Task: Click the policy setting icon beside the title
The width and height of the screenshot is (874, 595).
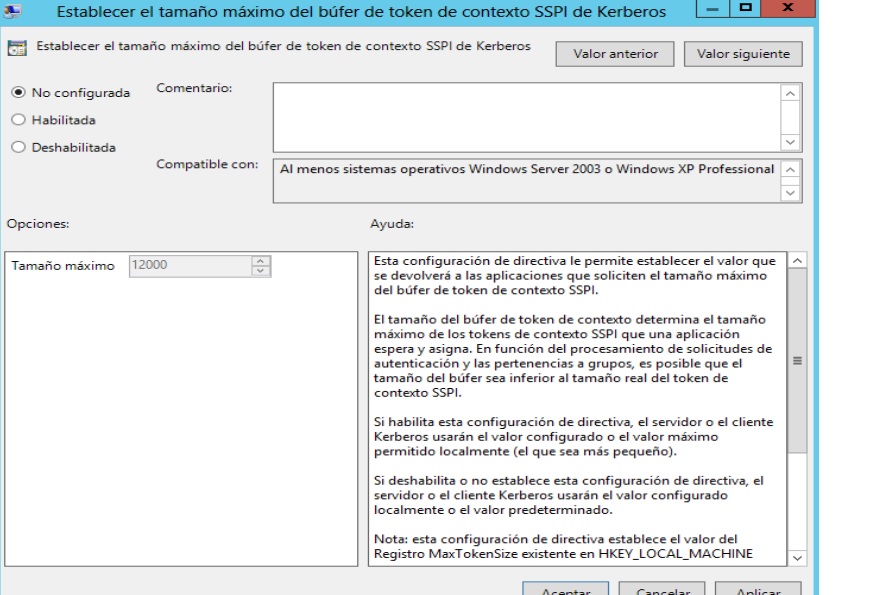Action: tap(19, 48)
